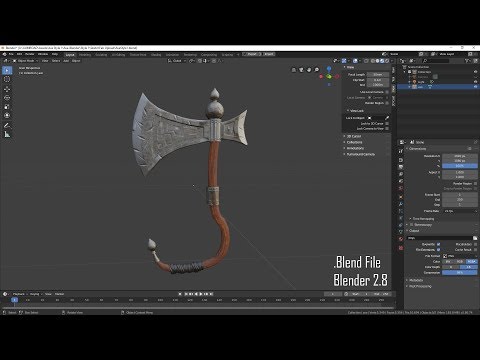Viewport: 480px width, 360px height.
Task: Toggle Render Region checkbox in Dimensions panel
Action: 475,184
